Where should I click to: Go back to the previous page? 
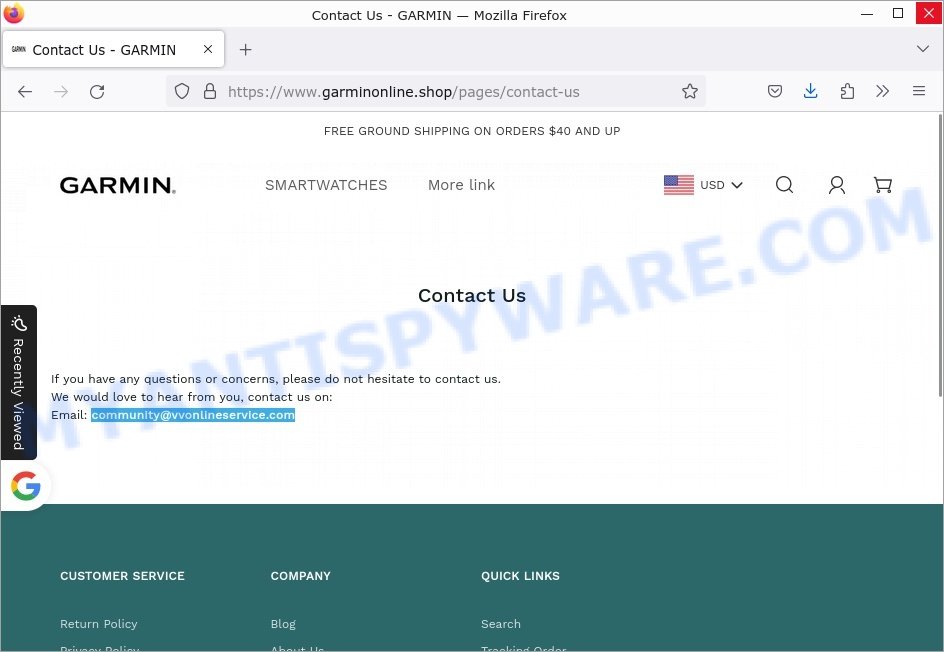25,92
